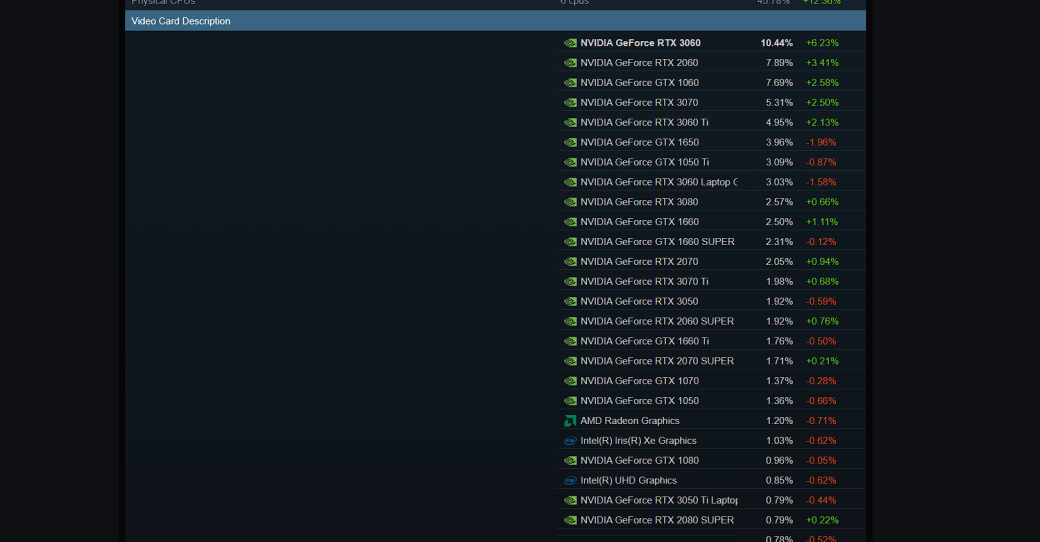Click the -0.71% change for AMD Radeon
This screenshot has height=542, width=1040.
[x=821, y=421]
